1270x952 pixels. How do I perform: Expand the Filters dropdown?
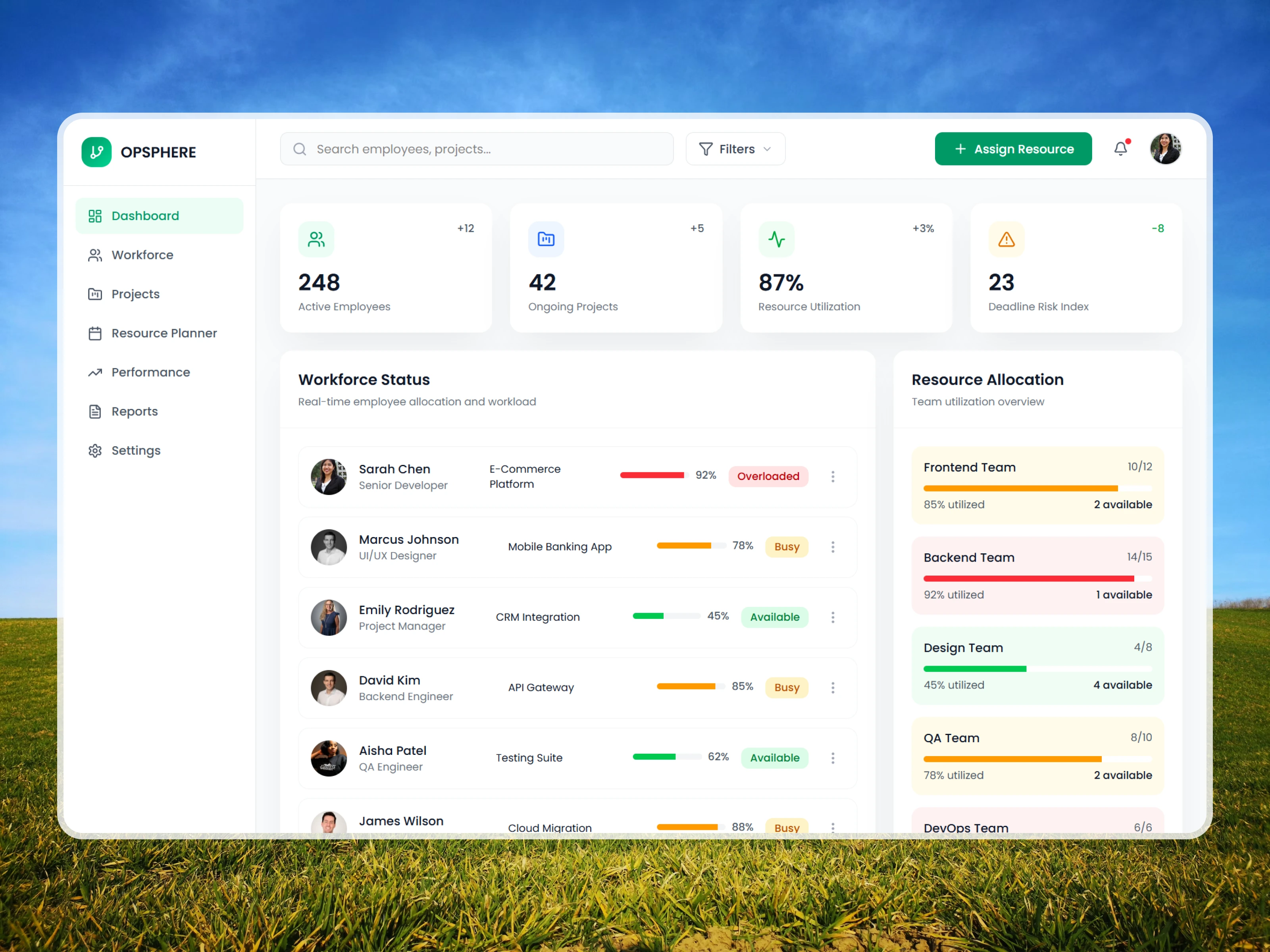point(735,149)
